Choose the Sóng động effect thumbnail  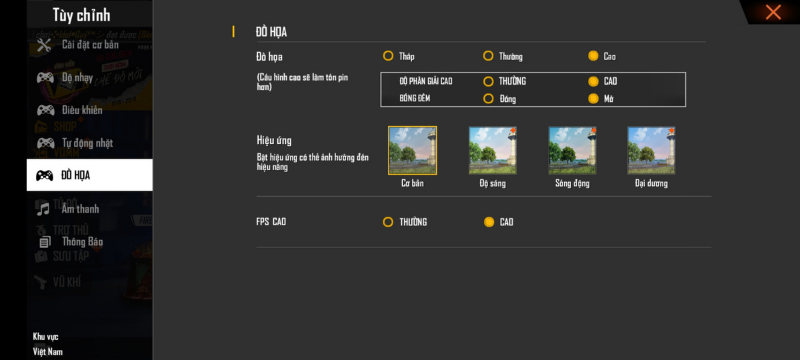(x=572, y=150)
